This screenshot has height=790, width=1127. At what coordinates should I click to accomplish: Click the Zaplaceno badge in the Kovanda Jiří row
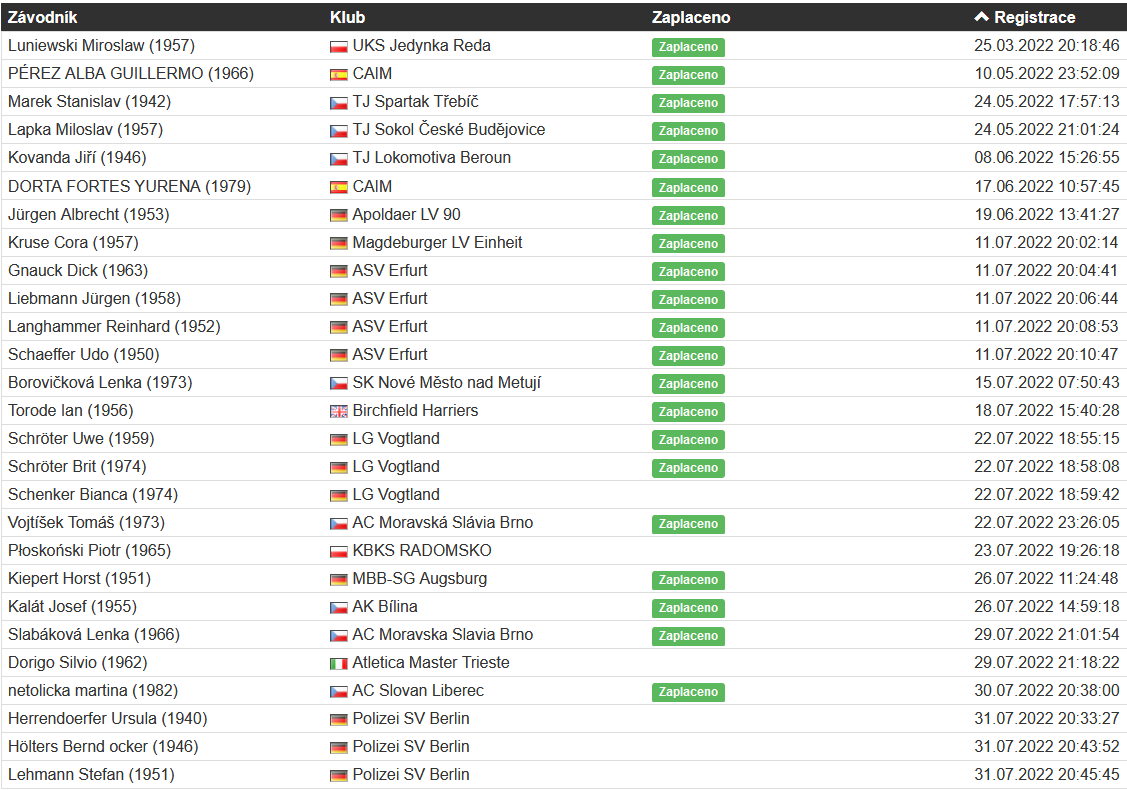(688, 159)
